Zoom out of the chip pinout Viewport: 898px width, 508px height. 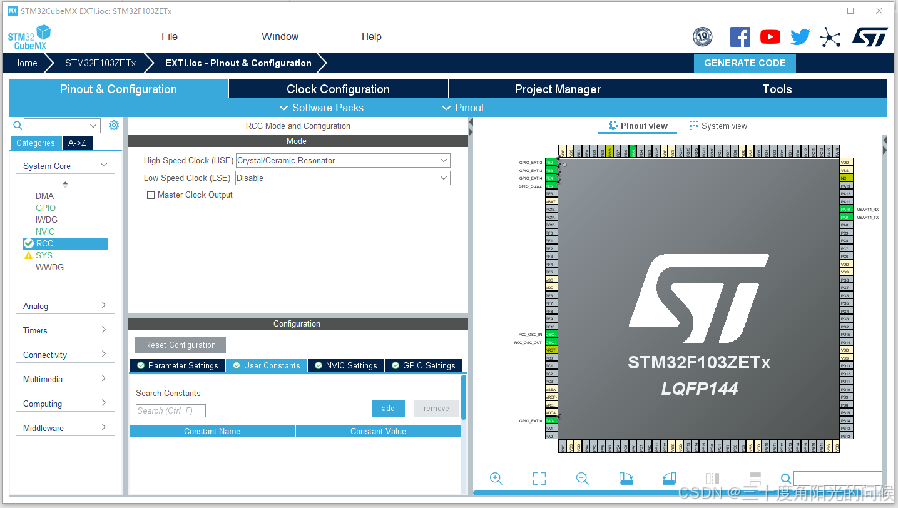pyautogui.click(x=582, y=478)
